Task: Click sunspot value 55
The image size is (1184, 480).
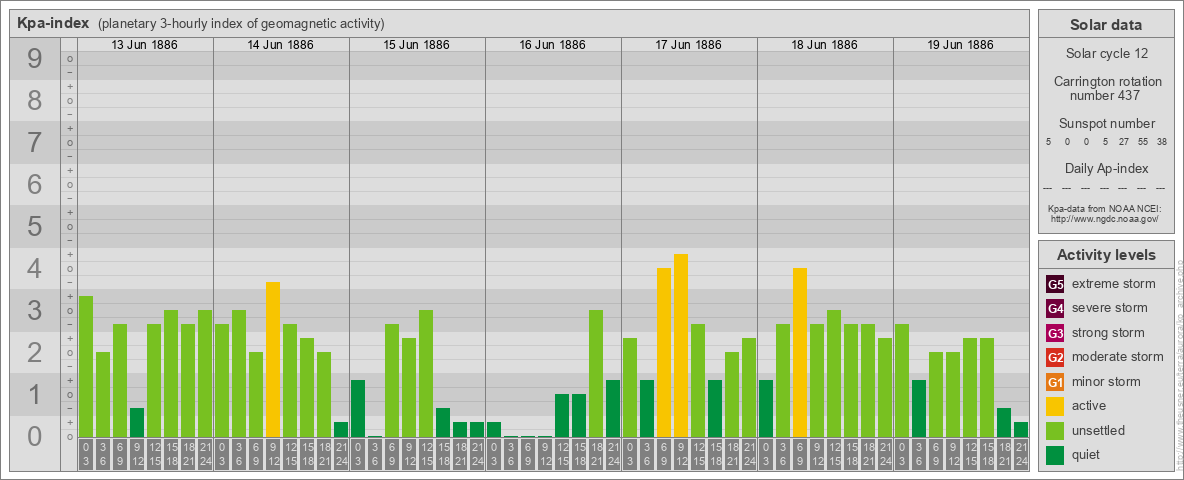Action: (1142, 141)
